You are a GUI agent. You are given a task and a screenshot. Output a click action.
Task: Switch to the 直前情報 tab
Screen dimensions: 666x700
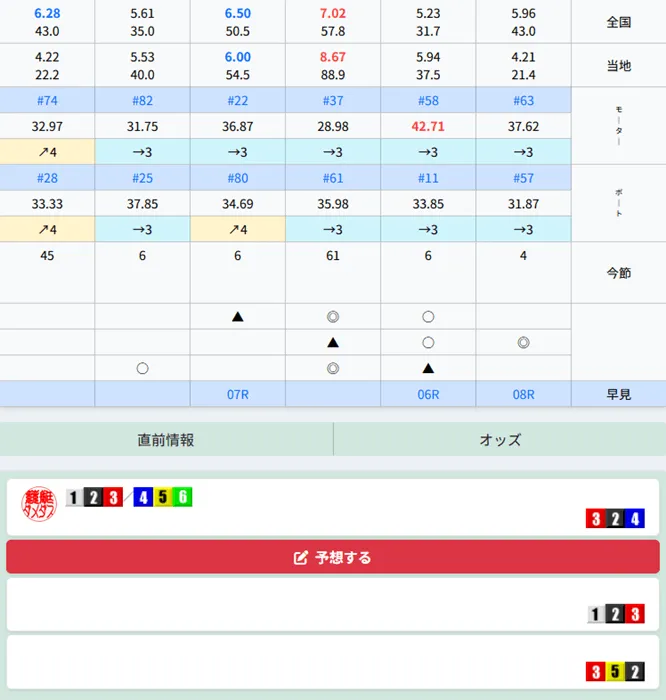click(x=166, y=439)
